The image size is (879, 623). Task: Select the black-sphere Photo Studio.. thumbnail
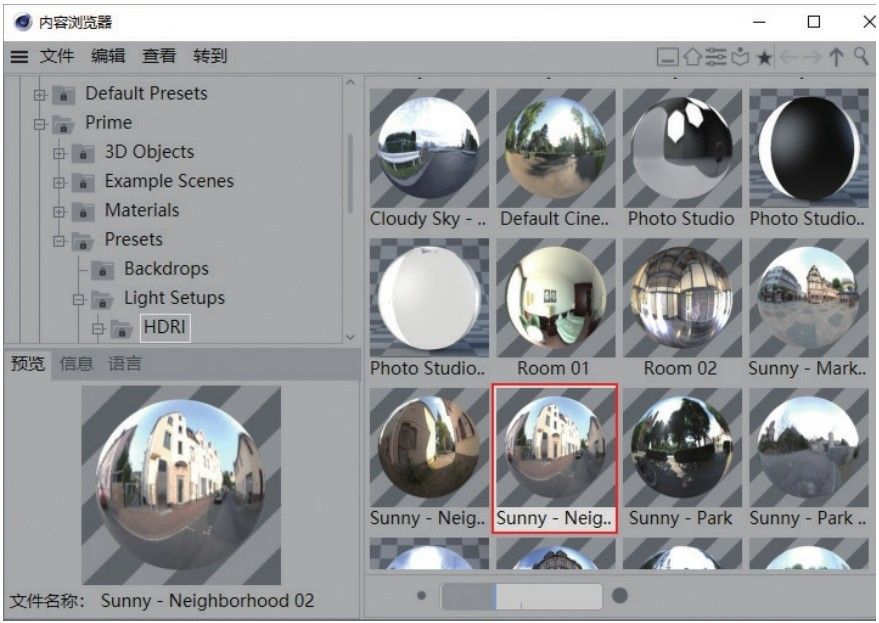(x=809, y=148)
